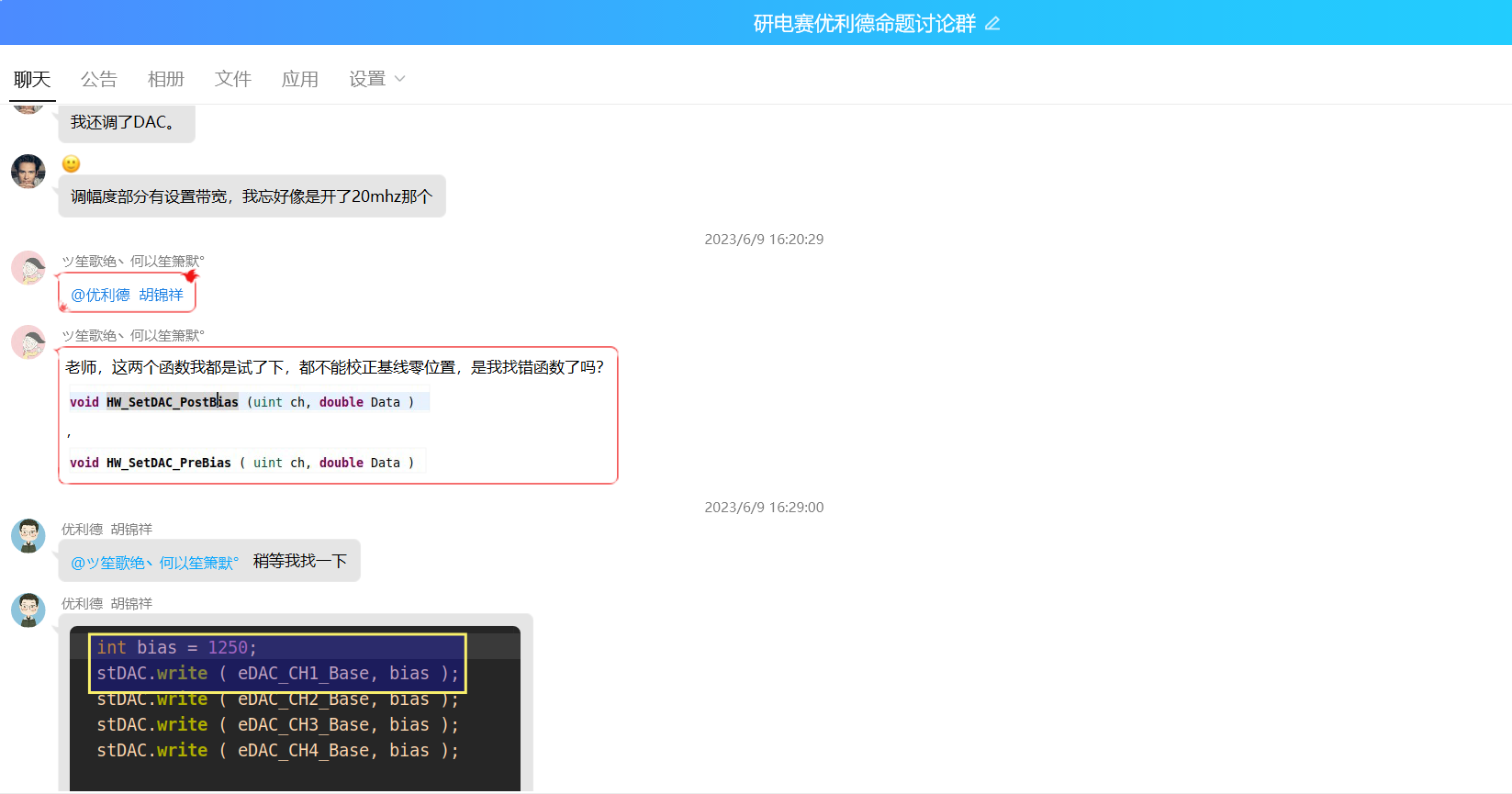Open the int bias = 1250 code screenshot
This screenshot has height=794, width=1512.
[296, 708]
